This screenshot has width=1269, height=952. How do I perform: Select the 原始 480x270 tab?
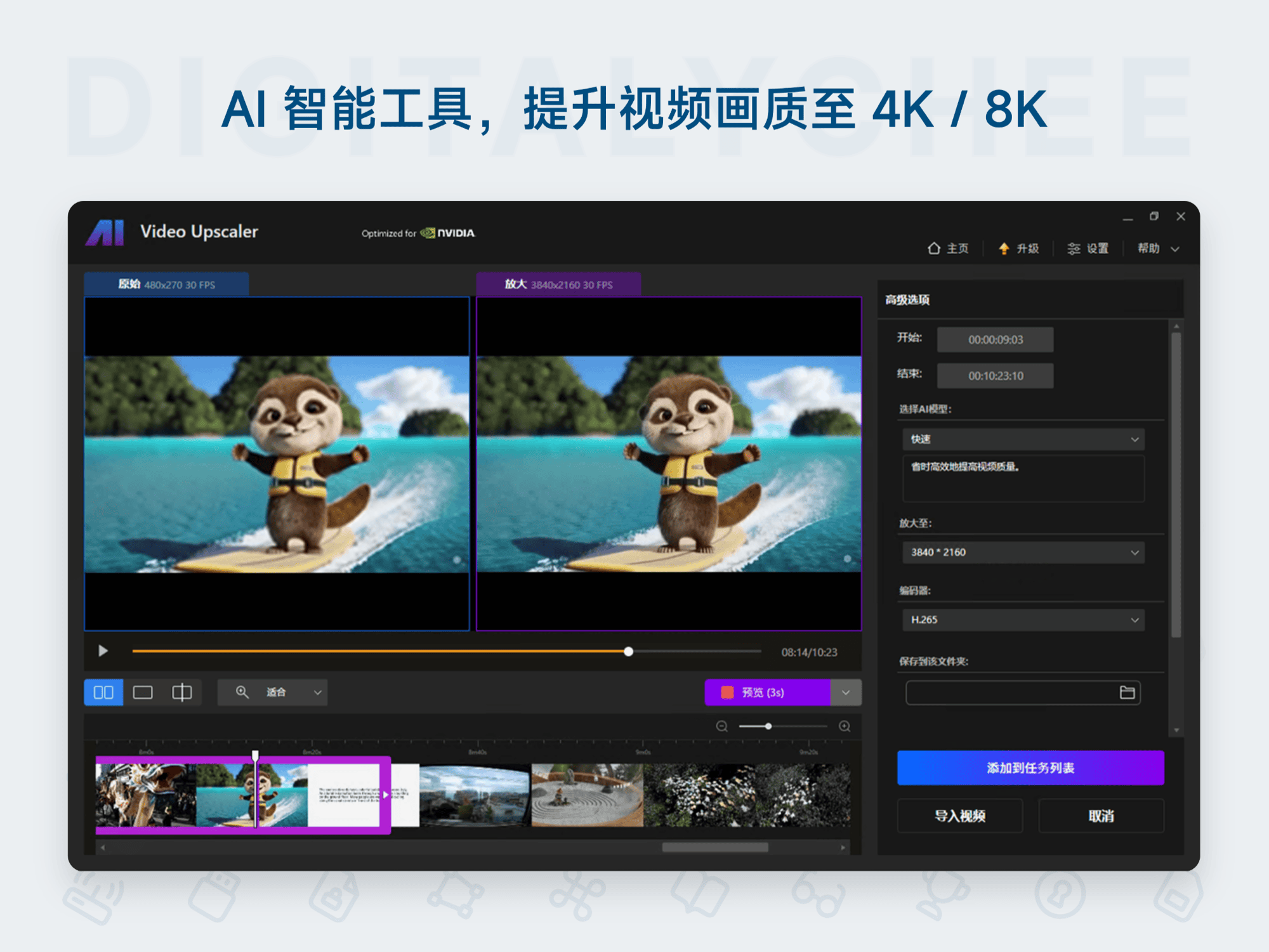point(166,284)
